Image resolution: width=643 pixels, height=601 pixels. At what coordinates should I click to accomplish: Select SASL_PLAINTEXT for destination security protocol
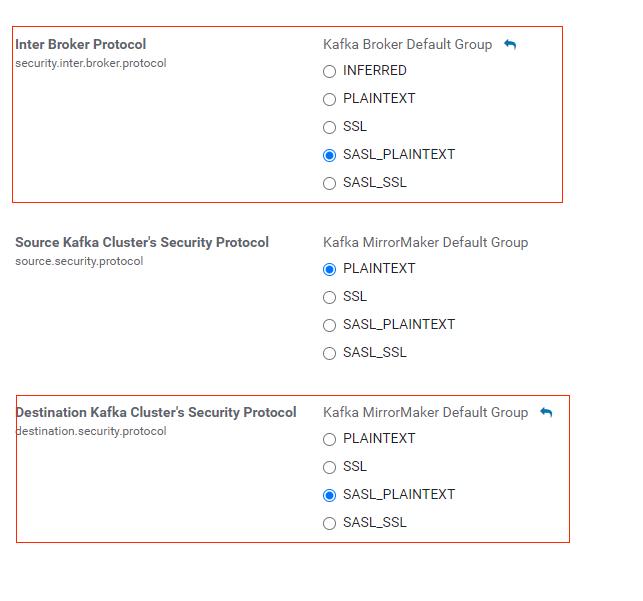[329, 495]
